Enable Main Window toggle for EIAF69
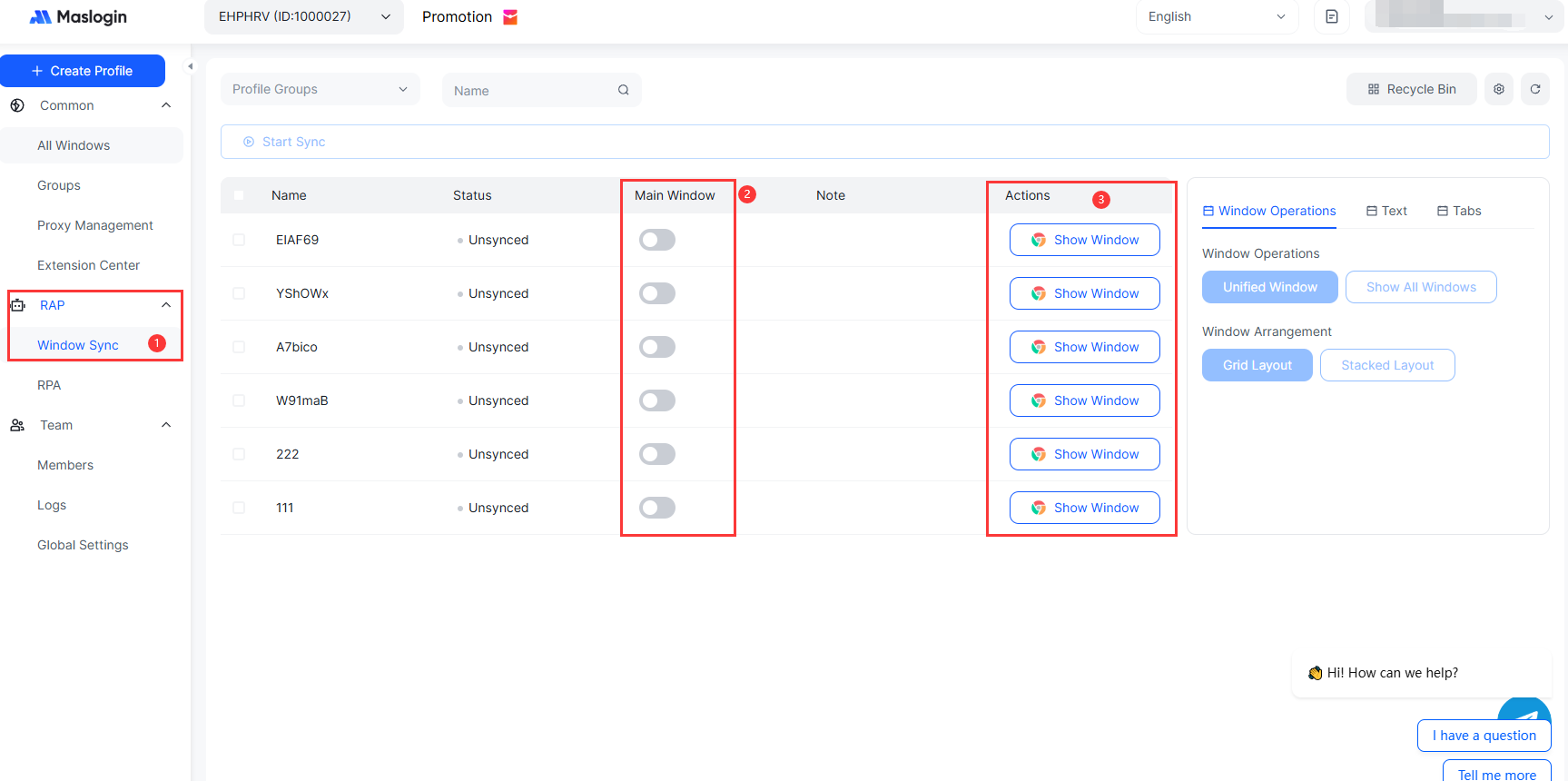Image resolution: width=1568 pixels, height=781 pixels. (656, 240)
